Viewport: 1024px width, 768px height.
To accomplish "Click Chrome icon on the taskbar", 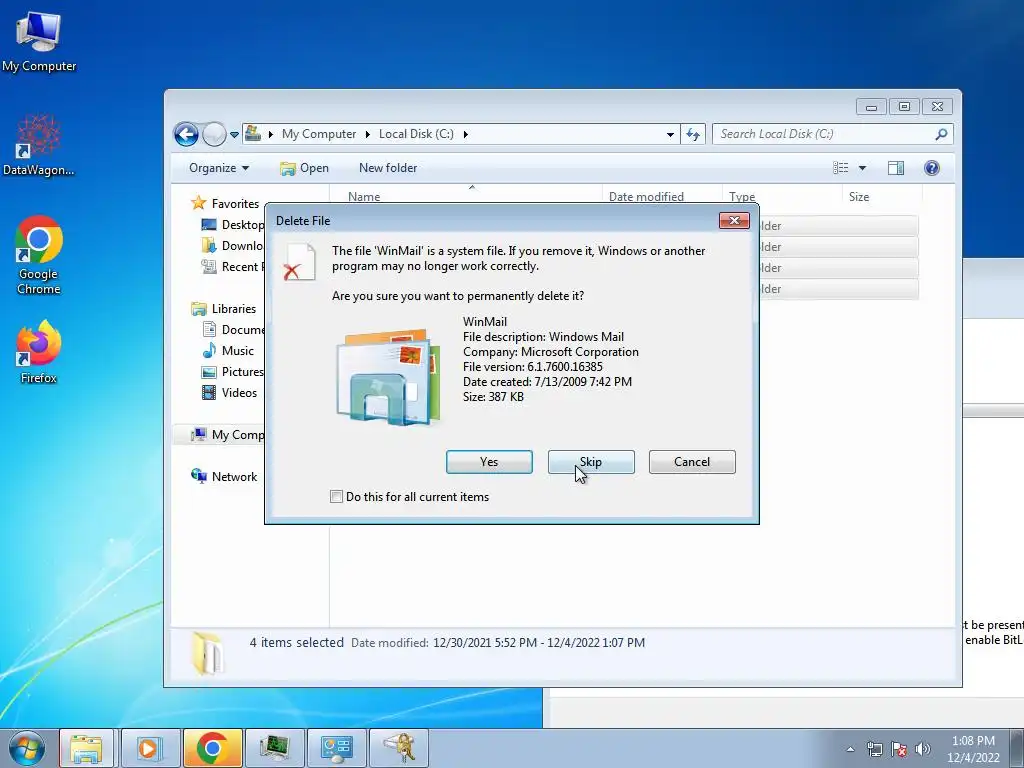I will pyautogui.click(x=212, y=748).
